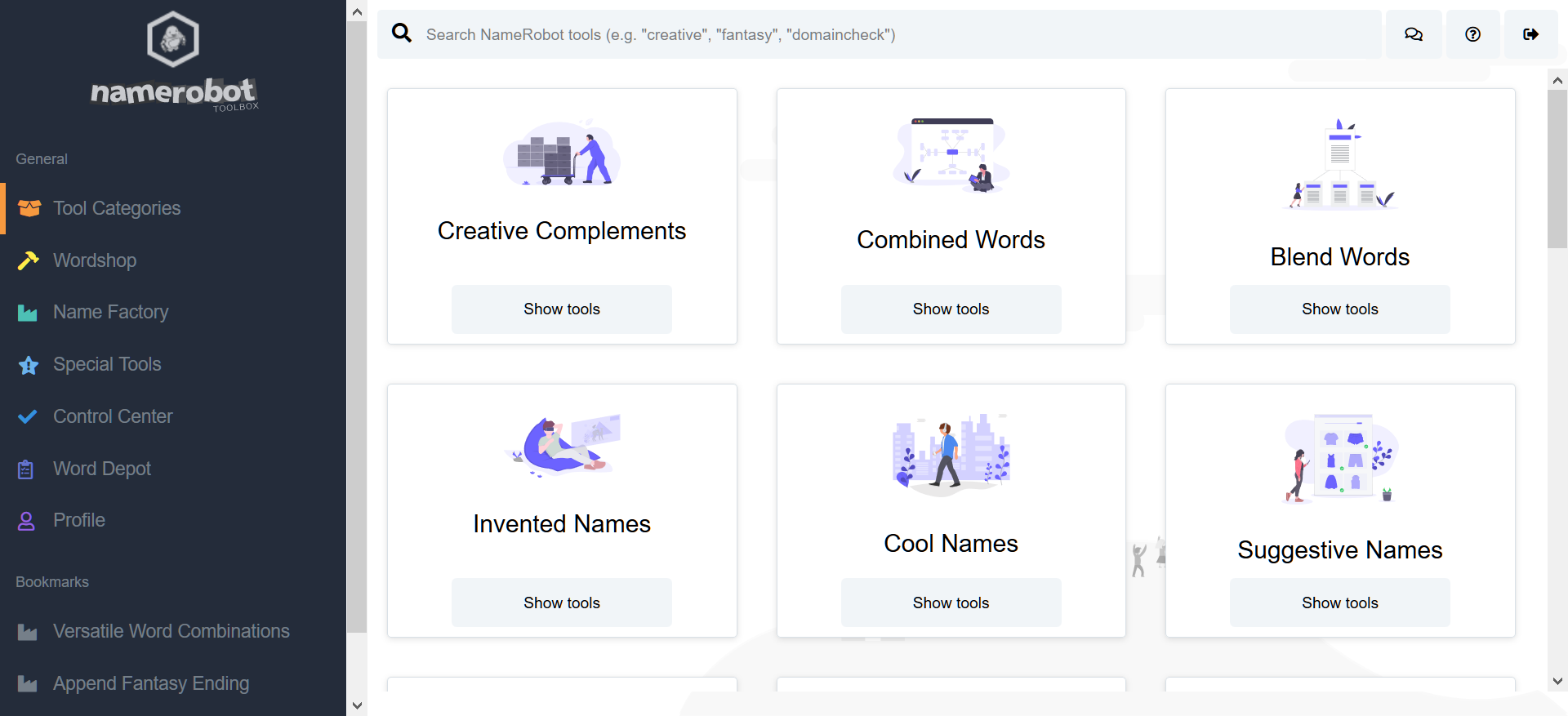Click sidebar scrollbar up arrow
This screenshot has height=716, width=1568.
[357, 11]
